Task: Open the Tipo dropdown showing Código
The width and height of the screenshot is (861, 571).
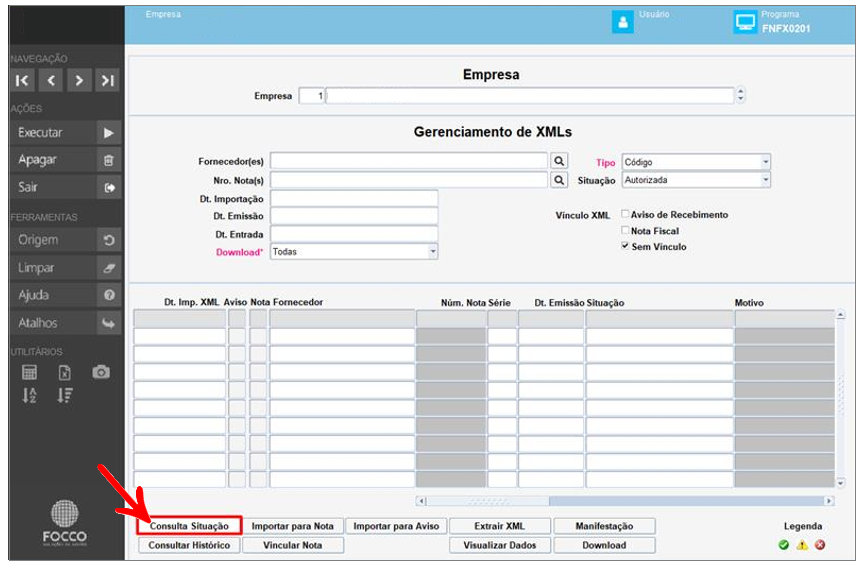Action: [x=696, y=162]
